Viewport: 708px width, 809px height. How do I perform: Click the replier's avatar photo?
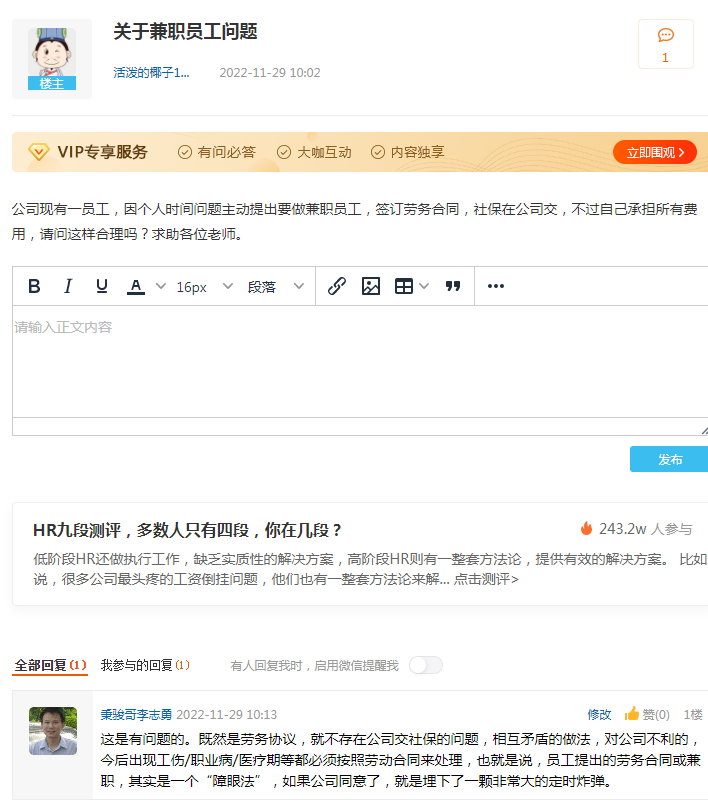coord(53,731)
